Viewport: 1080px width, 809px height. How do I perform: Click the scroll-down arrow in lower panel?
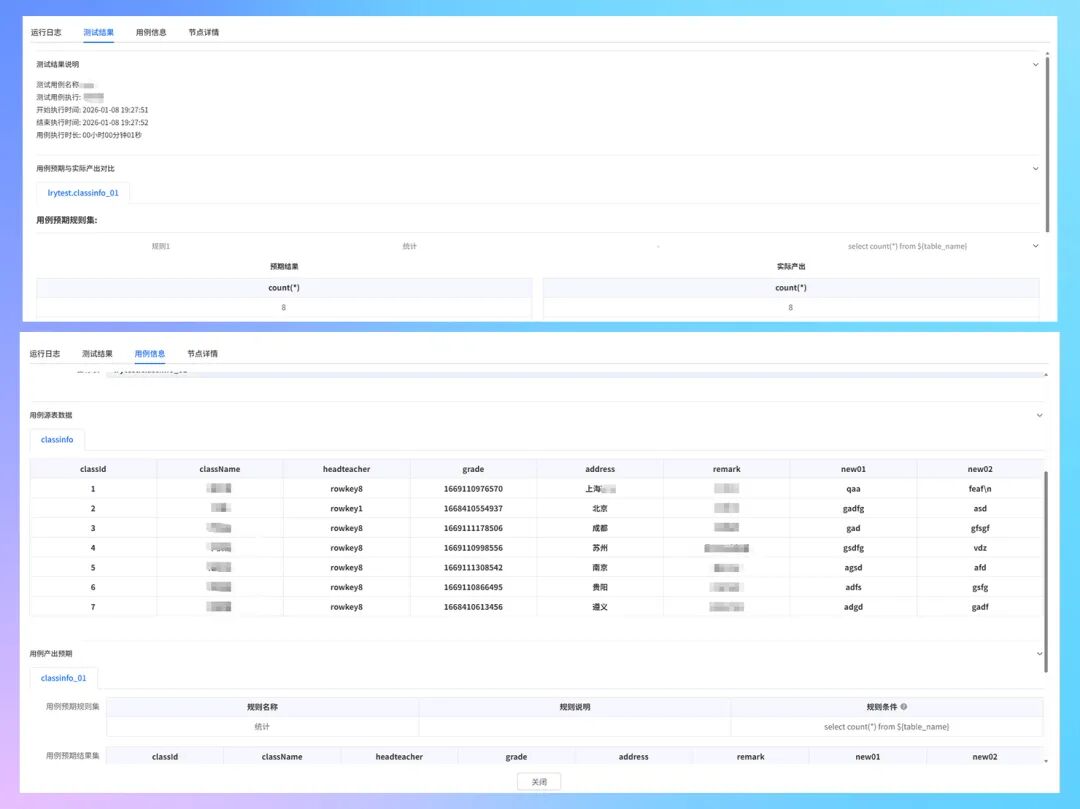click(1046, 761)
